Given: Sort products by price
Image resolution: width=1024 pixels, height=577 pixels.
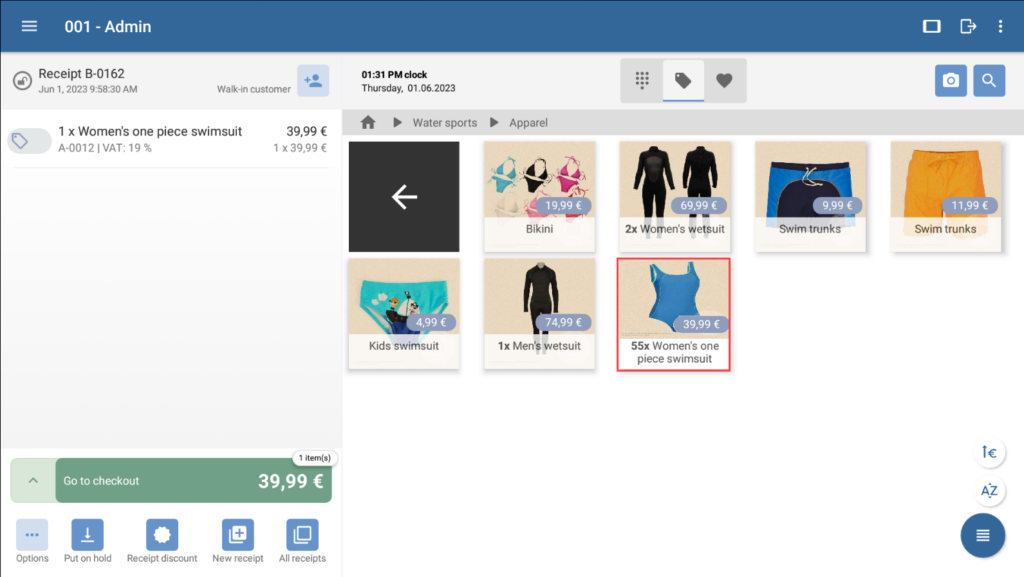Looking at the screenshot, I should [989, 453].
